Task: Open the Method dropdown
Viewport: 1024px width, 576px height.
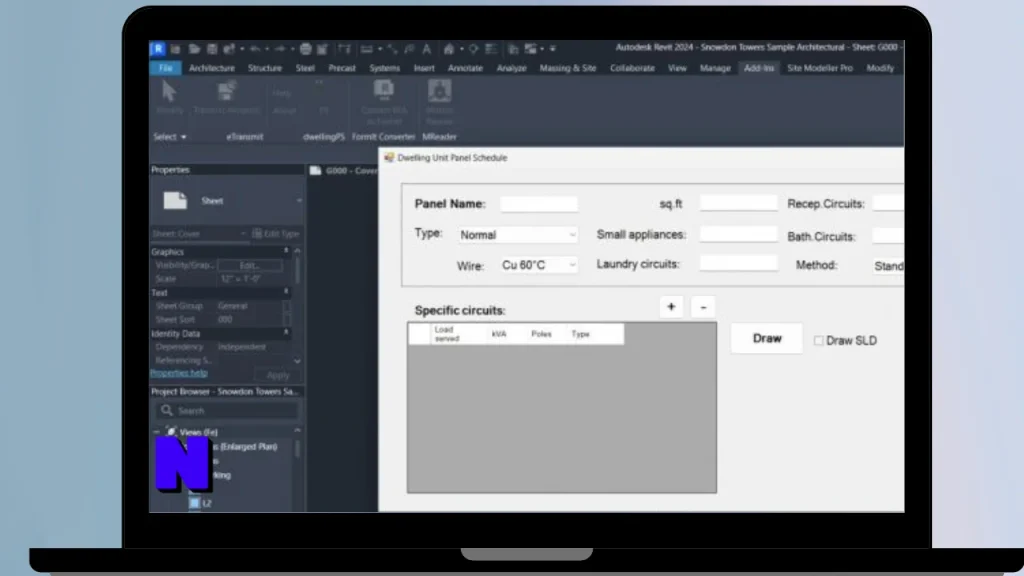Action: pyautogui.click(x=888, y=266)
